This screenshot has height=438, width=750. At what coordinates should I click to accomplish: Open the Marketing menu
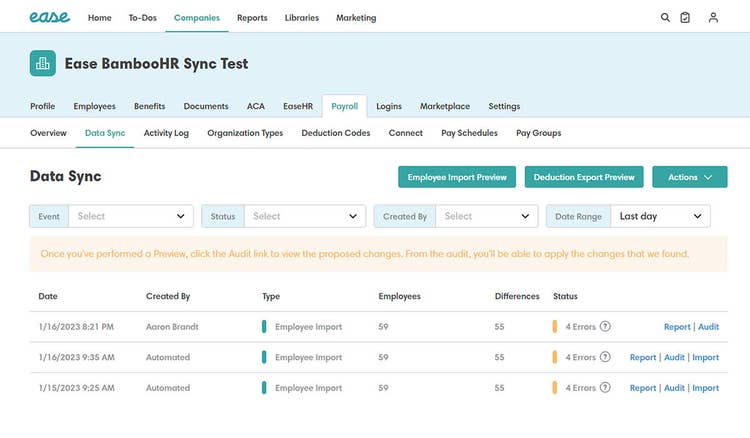[x=356, y=18]
